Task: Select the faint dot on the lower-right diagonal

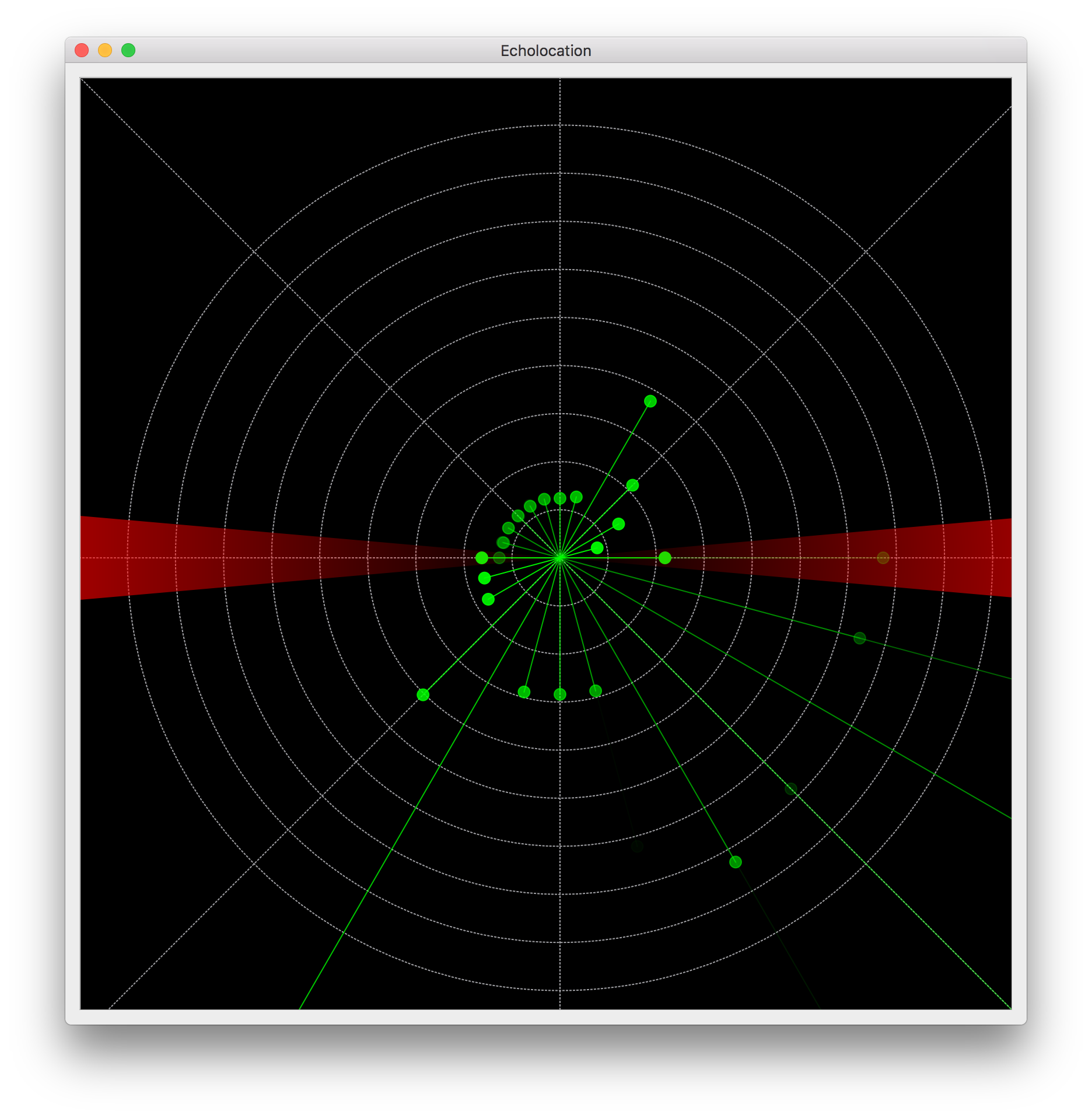Action: coord(791,789)
